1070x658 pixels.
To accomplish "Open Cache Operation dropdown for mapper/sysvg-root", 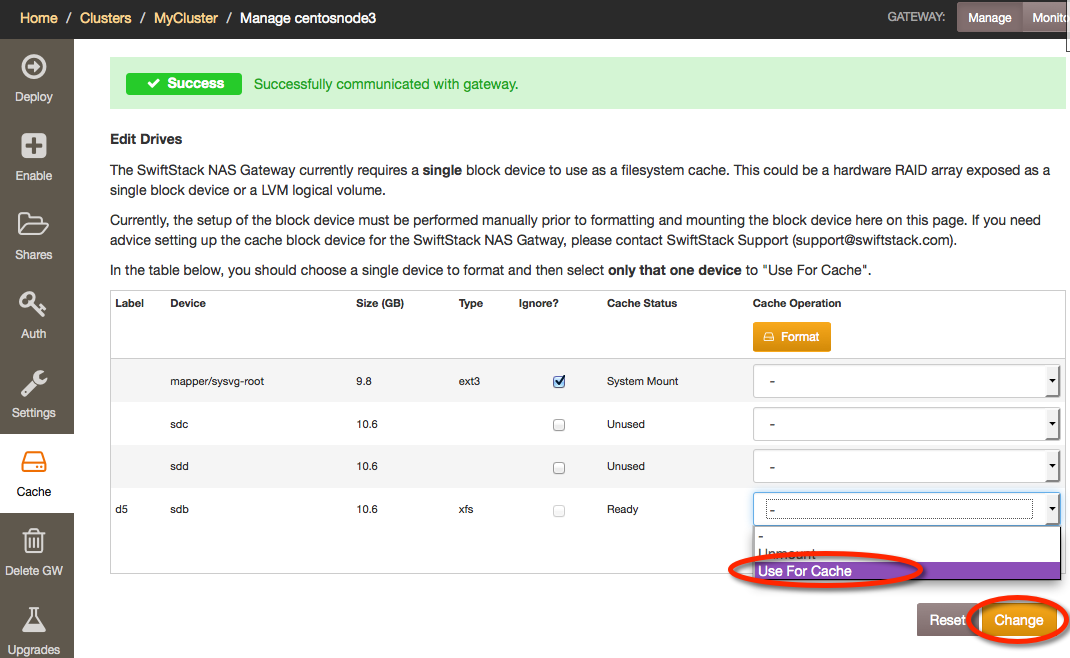I will tap(906, 381).
